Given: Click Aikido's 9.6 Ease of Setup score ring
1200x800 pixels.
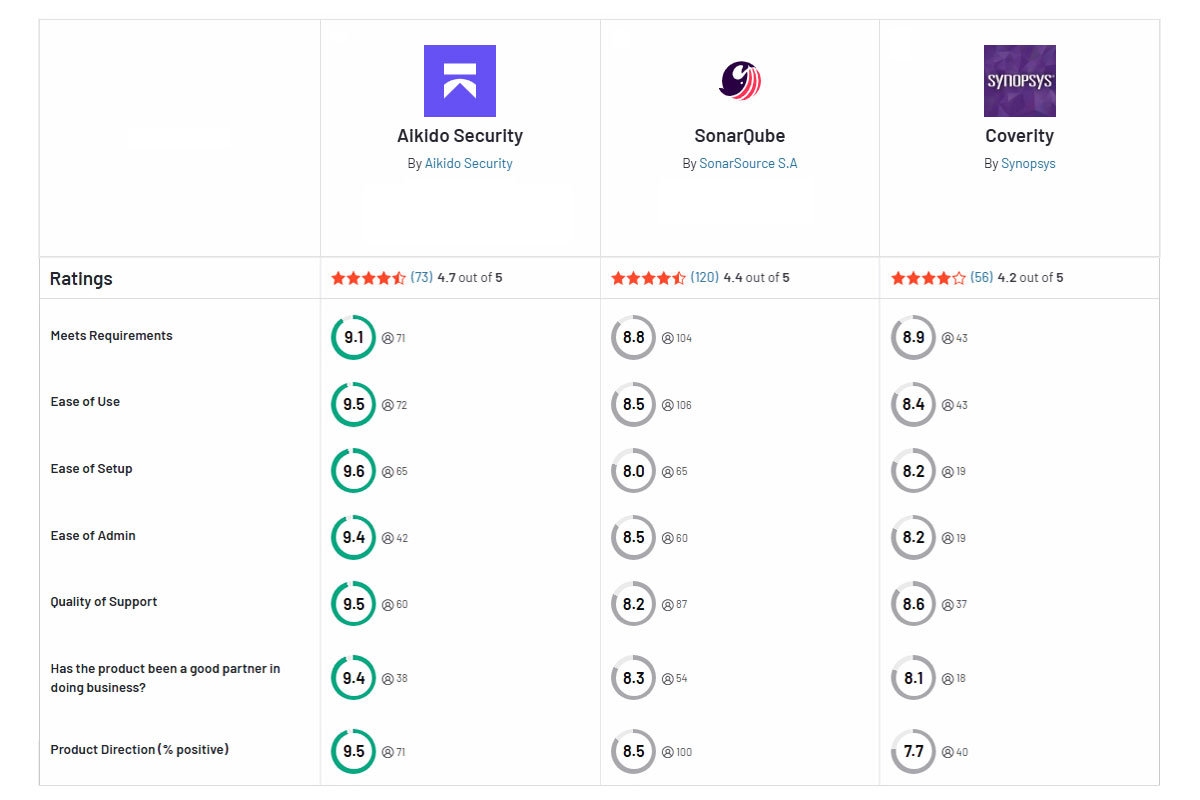Looking at the screenshot, I should 354,471.
